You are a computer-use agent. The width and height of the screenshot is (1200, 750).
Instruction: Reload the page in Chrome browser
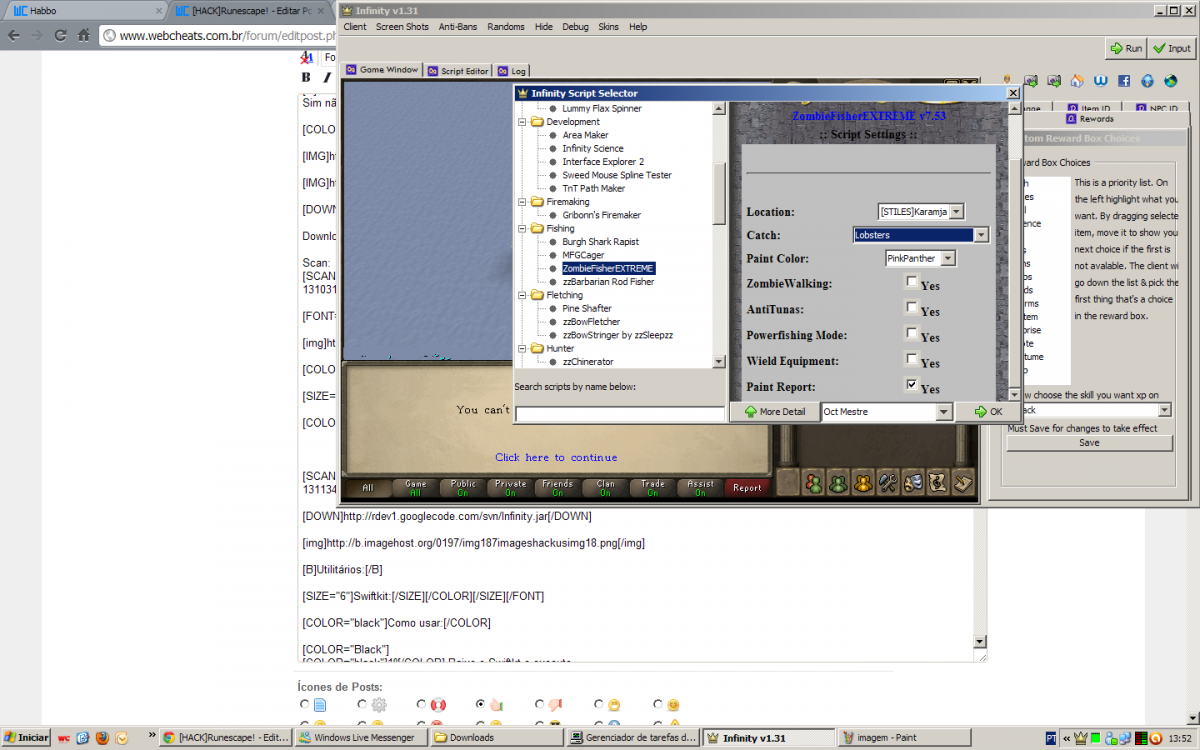[x=61, y=35]
